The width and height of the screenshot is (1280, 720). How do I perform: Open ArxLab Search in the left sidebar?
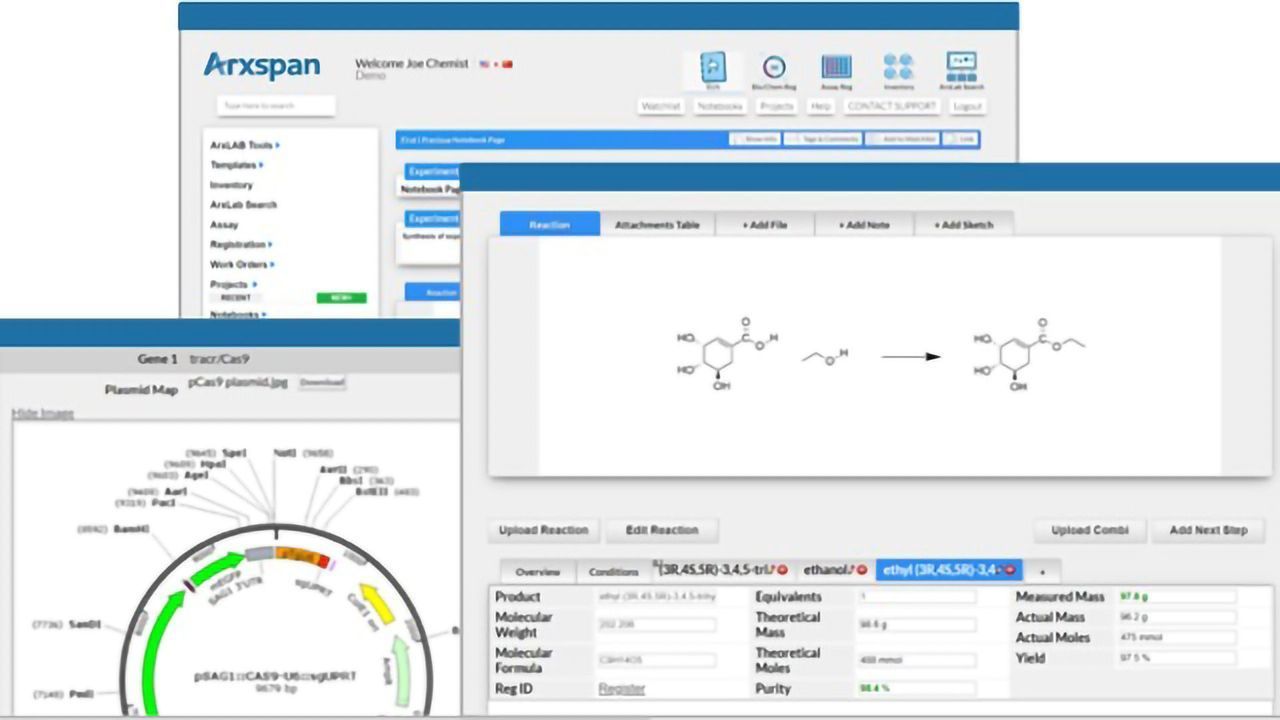coord(243,205)
